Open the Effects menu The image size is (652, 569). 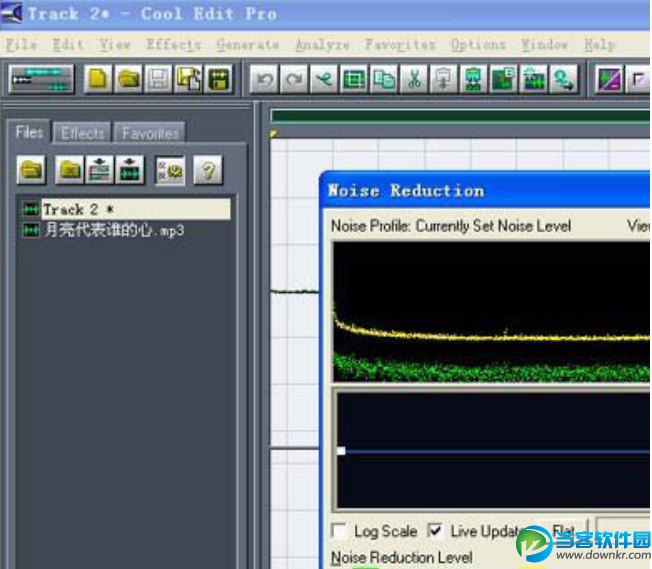point(173,45)
